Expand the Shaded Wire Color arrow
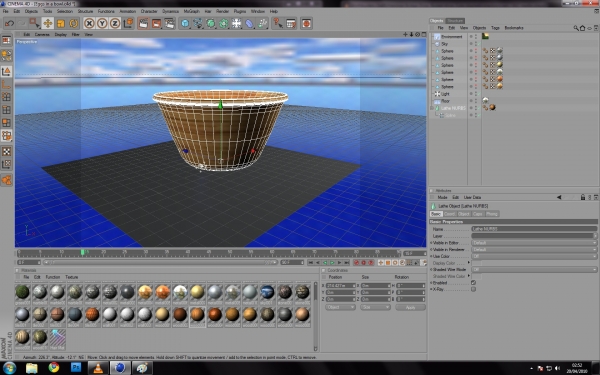 pos(469,276)
